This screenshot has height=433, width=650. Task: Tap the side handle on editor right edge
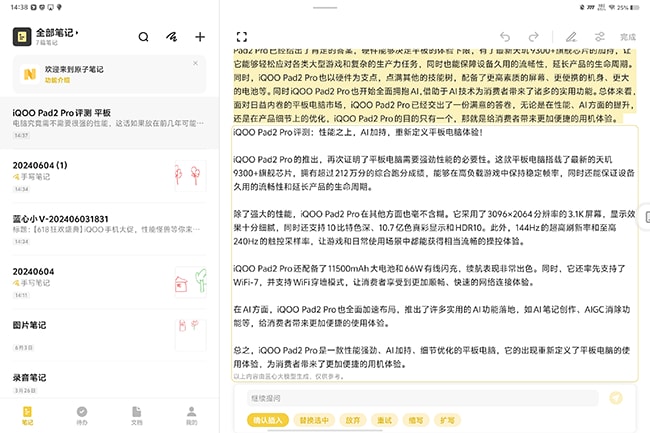click(646, 216)
